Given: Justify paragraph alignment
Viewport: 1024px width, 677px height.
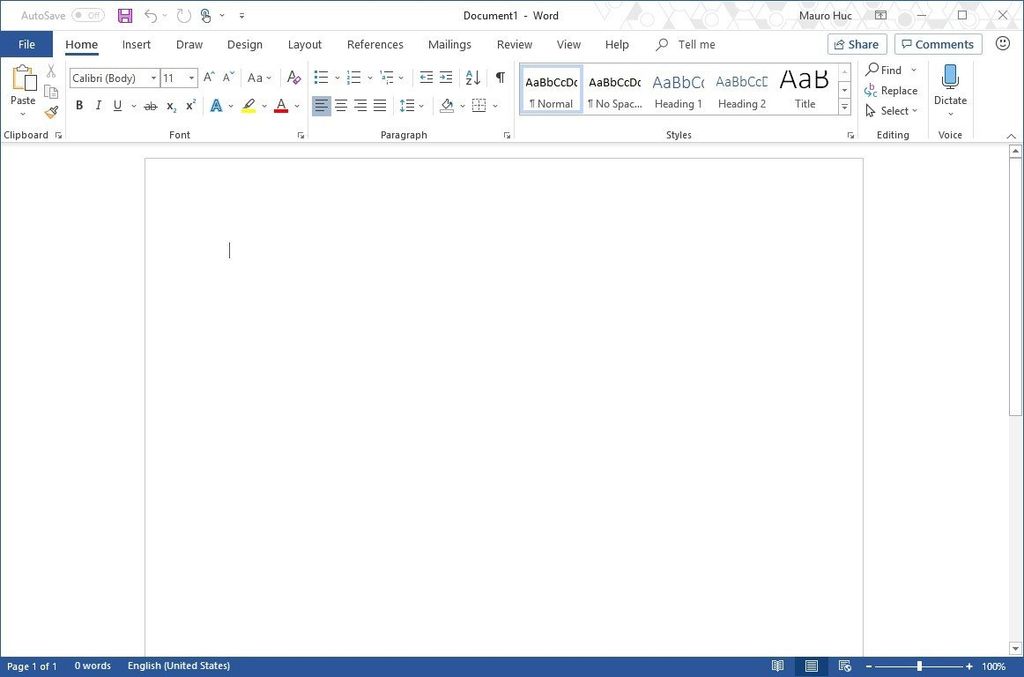Looking at the screenshot, I should pos(379,105).
